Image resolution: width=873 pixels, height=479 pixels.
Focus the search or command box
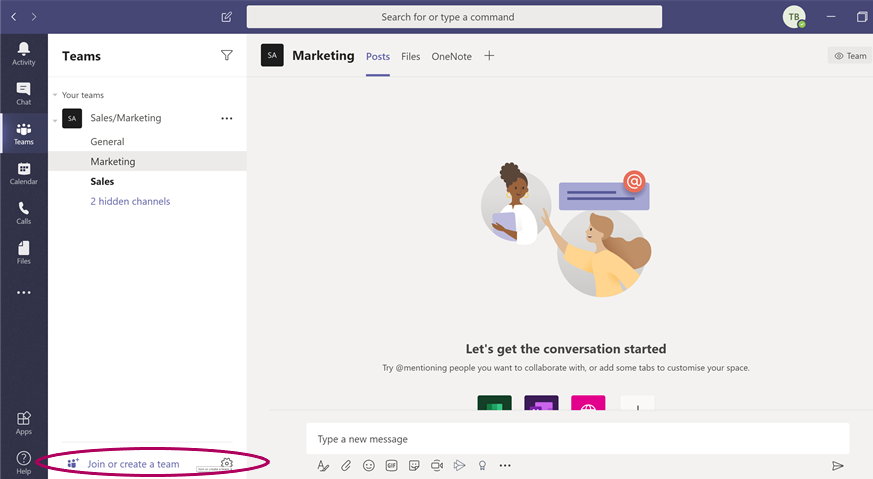[454, 17]
